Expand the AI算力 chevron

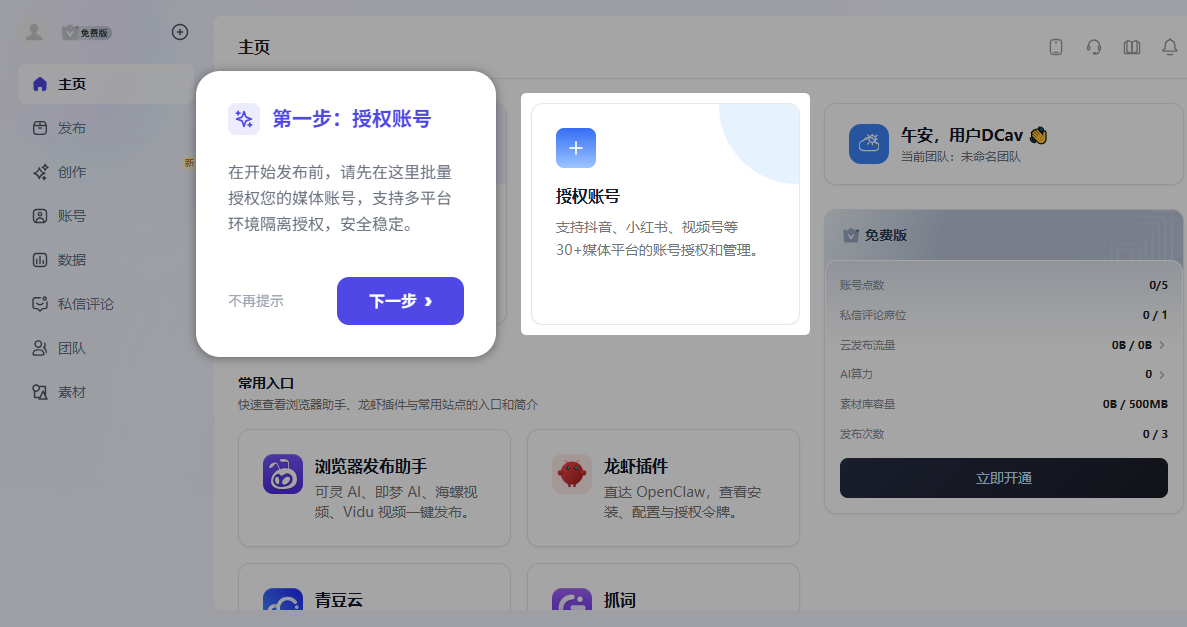coord(1162,375)
